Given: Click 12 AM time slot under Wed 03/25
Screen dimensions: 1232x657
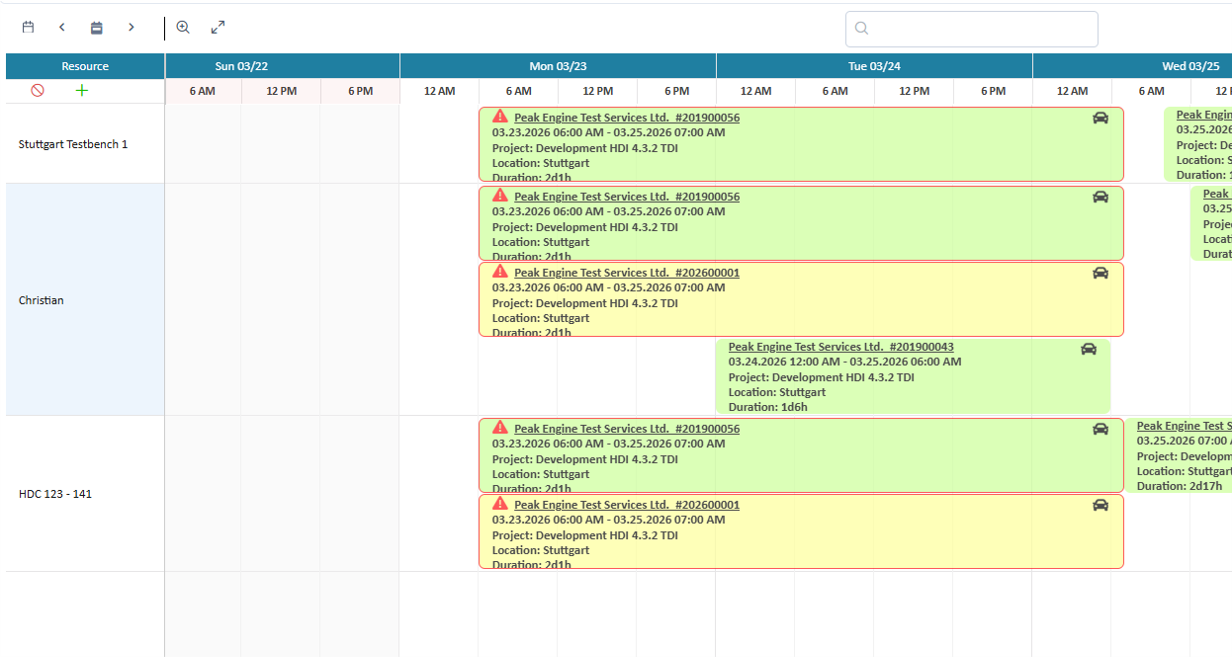Looking at the screenshot, I should point(1072,91).
